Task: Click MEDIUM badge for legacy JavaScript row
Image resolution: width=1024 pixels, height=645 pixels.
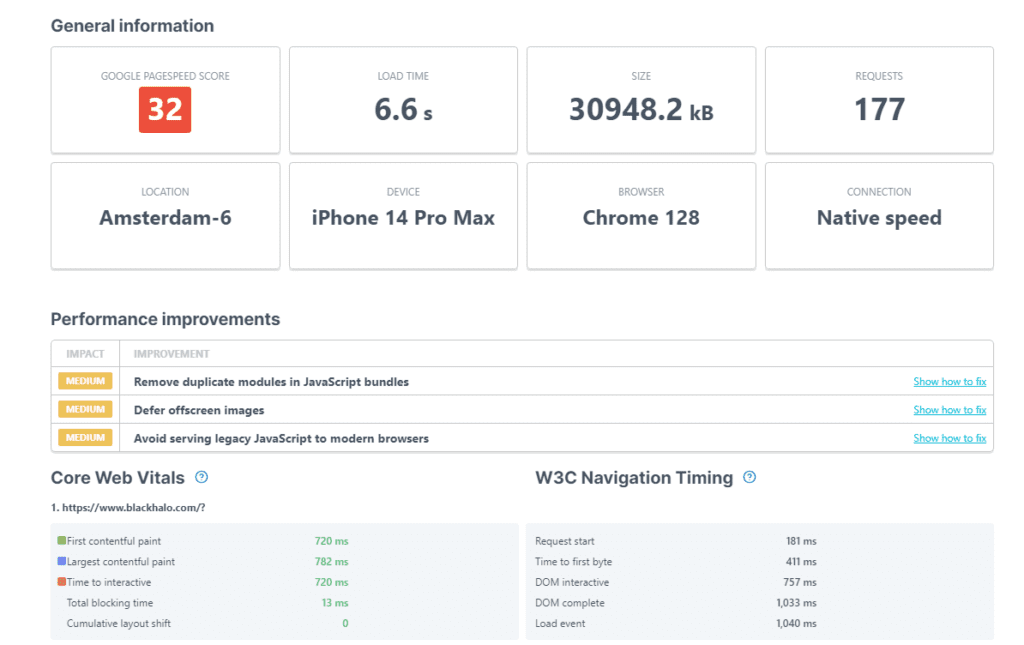Action: (x=84, y=437)
